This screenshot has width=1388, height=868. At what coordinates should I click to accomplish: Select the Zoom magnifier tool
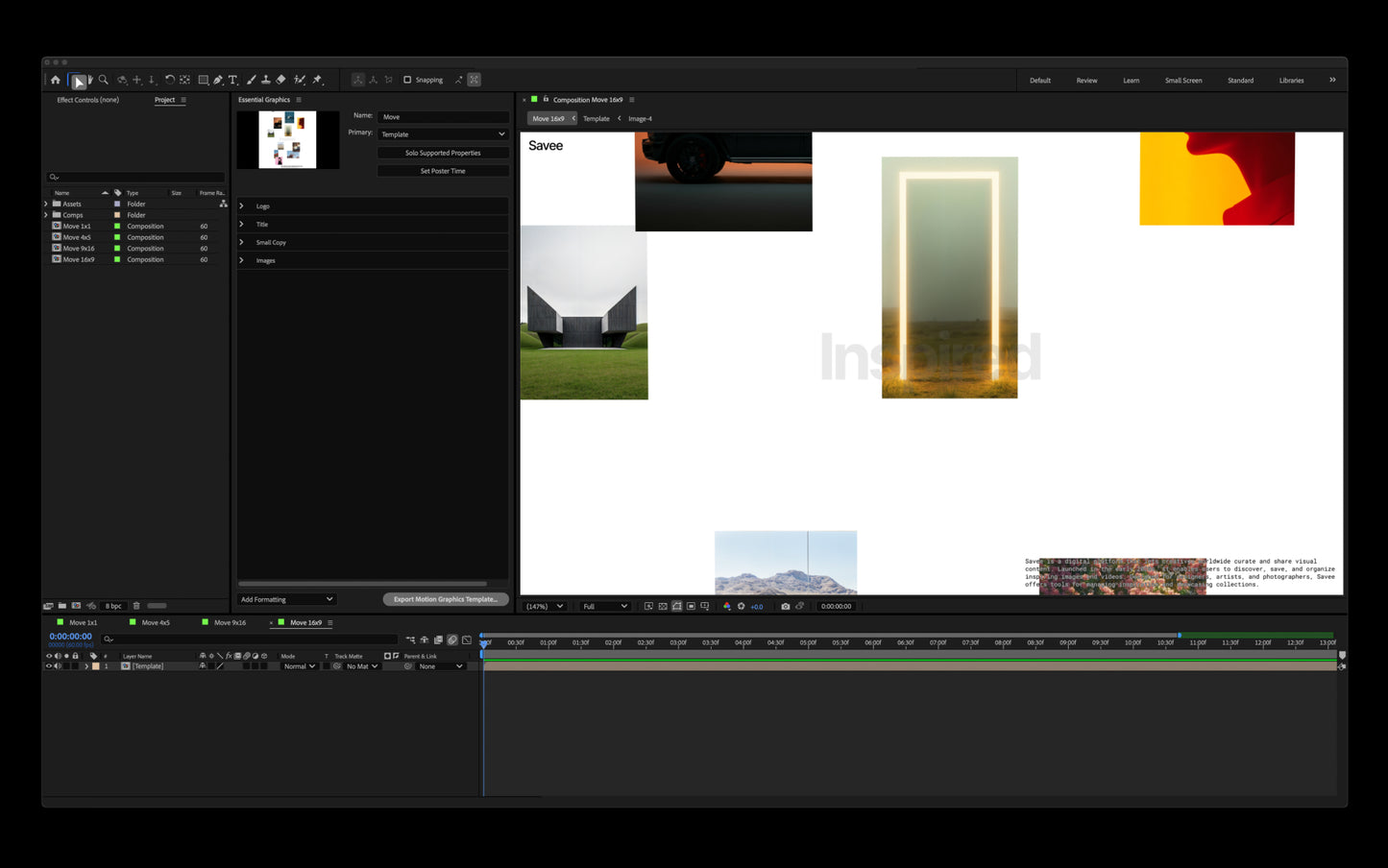tap(104, 80)
